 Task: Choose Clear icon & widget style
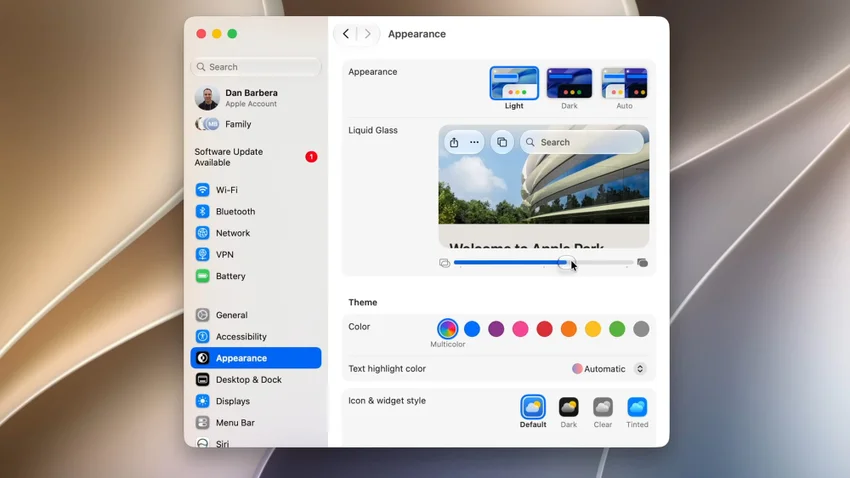point(603,412)
